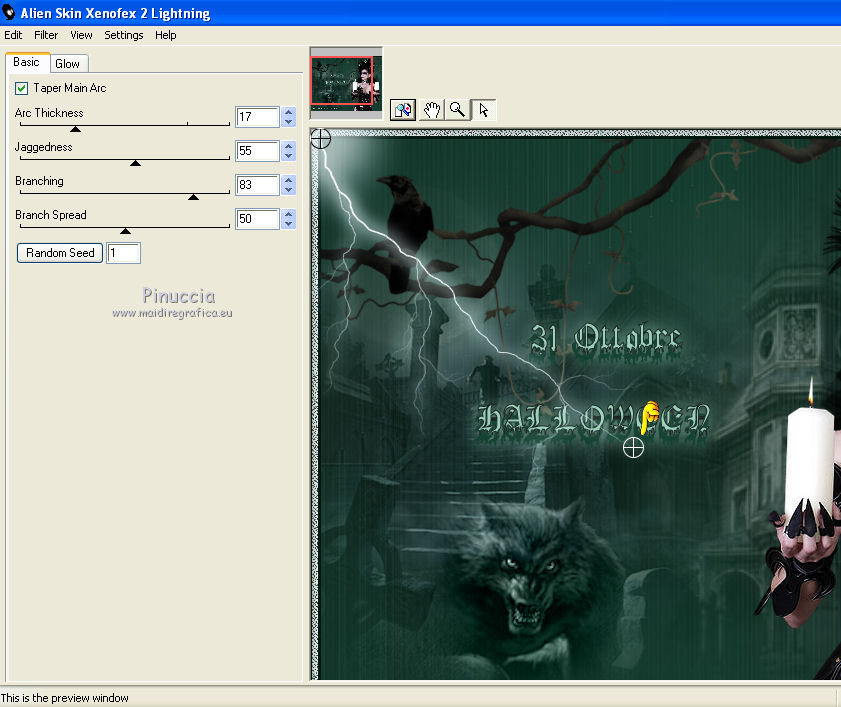This screenshot has height=707, width=841.
Task: Open the Settings menu
Action: click(x=124, y=35)
